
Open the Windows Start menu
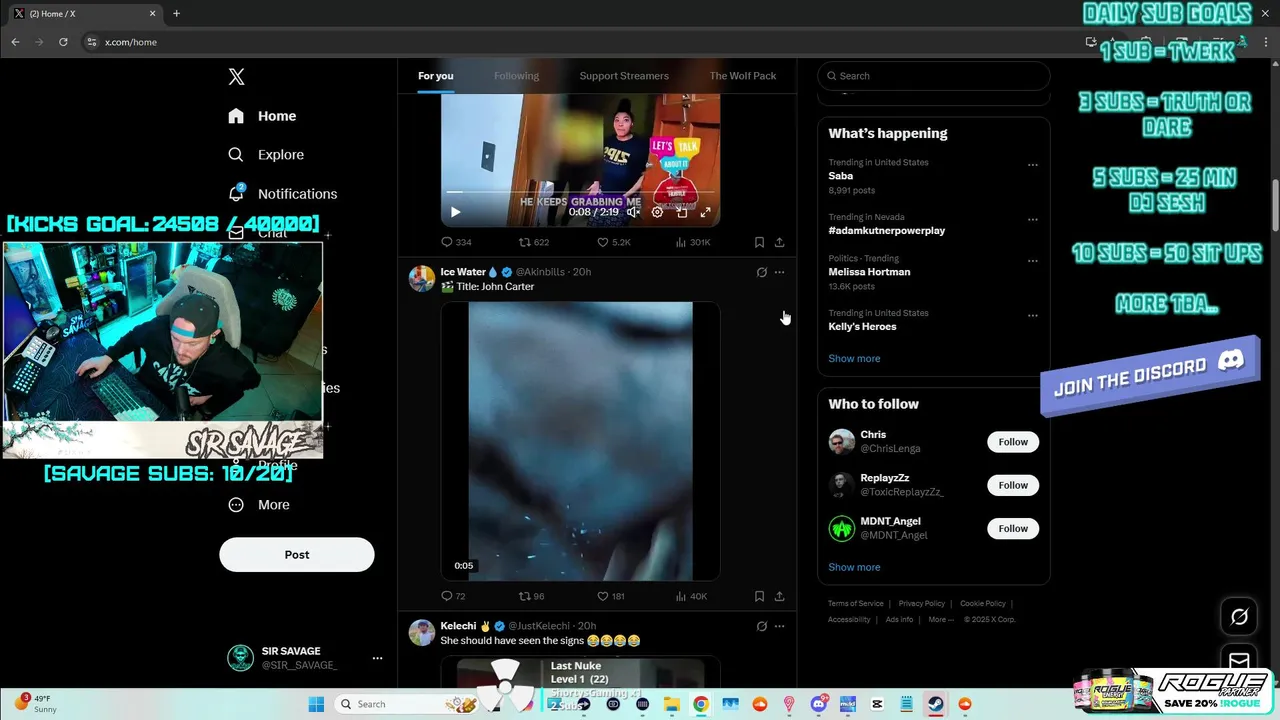coord(316,704)
